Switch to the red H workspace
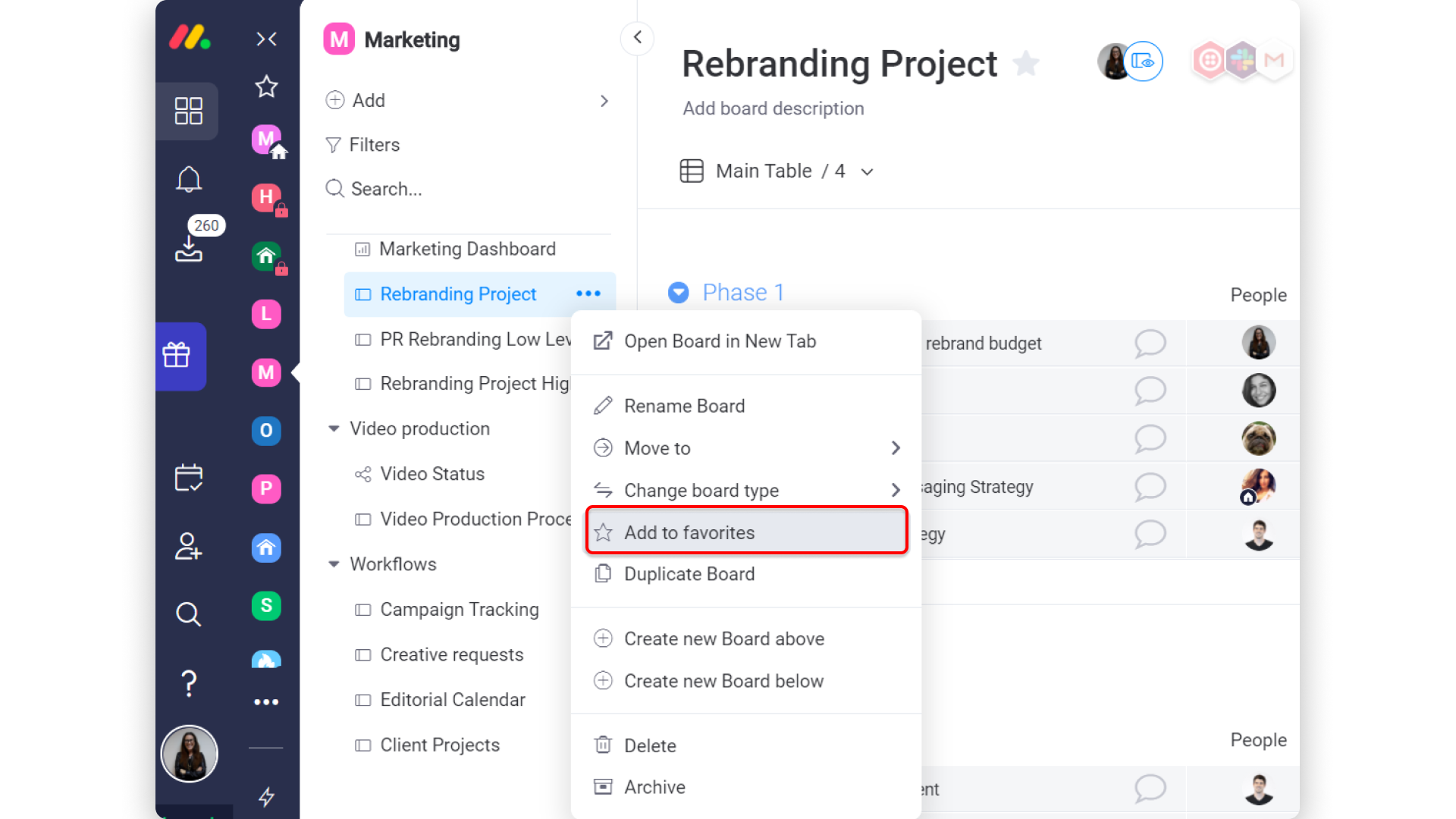Screen dimensions: 1456x819 266,198
